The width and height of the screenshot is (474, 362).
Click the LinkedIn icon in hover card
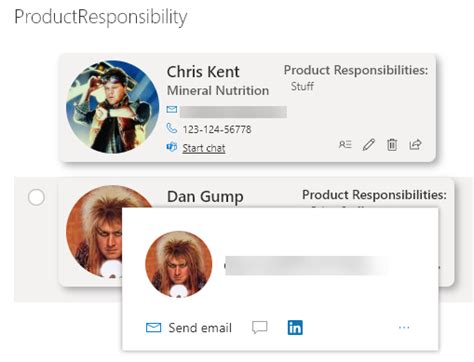(x=295, y=327)
